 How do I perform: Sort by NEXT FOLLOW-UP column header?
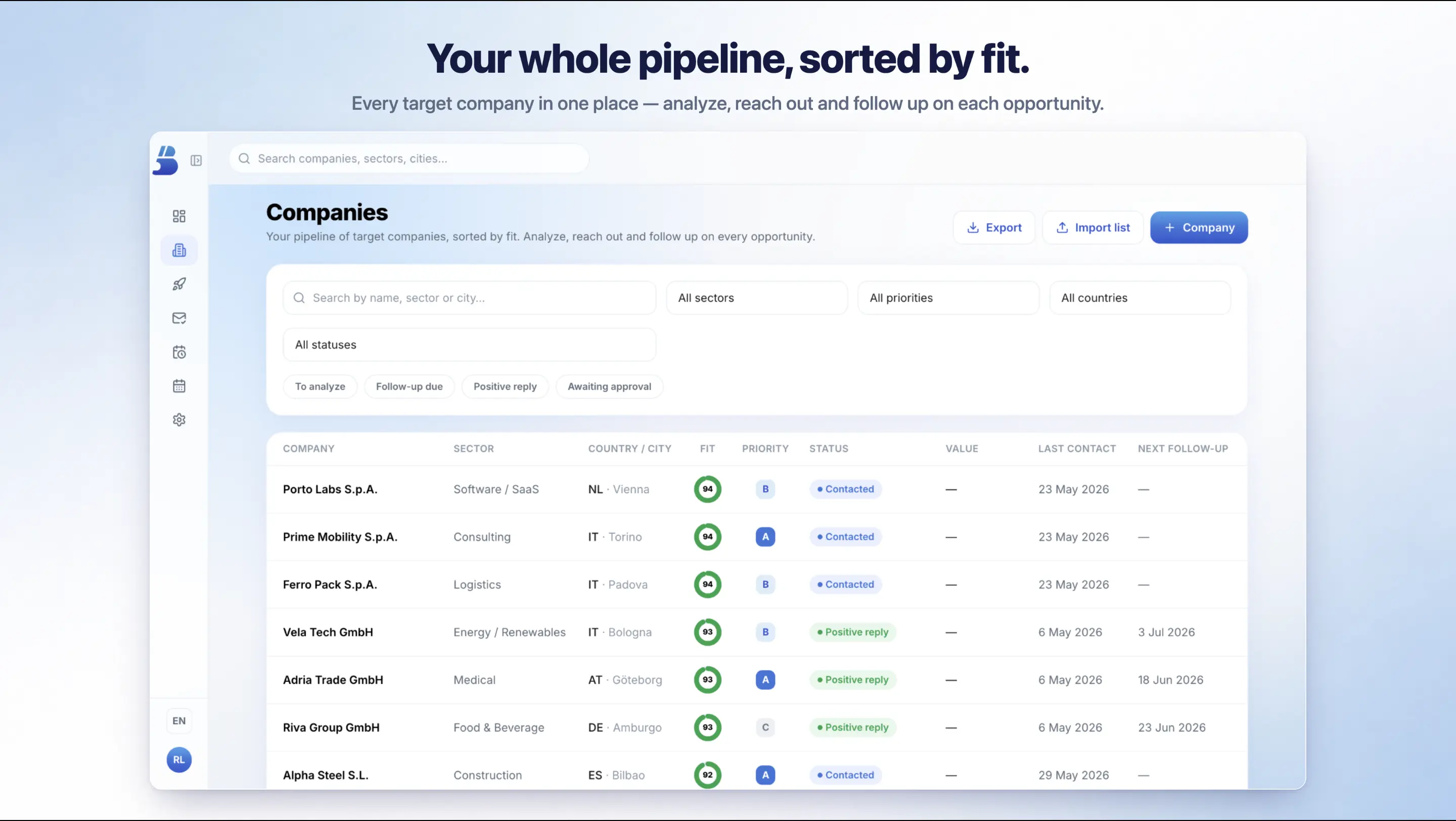click(1182, 448)
